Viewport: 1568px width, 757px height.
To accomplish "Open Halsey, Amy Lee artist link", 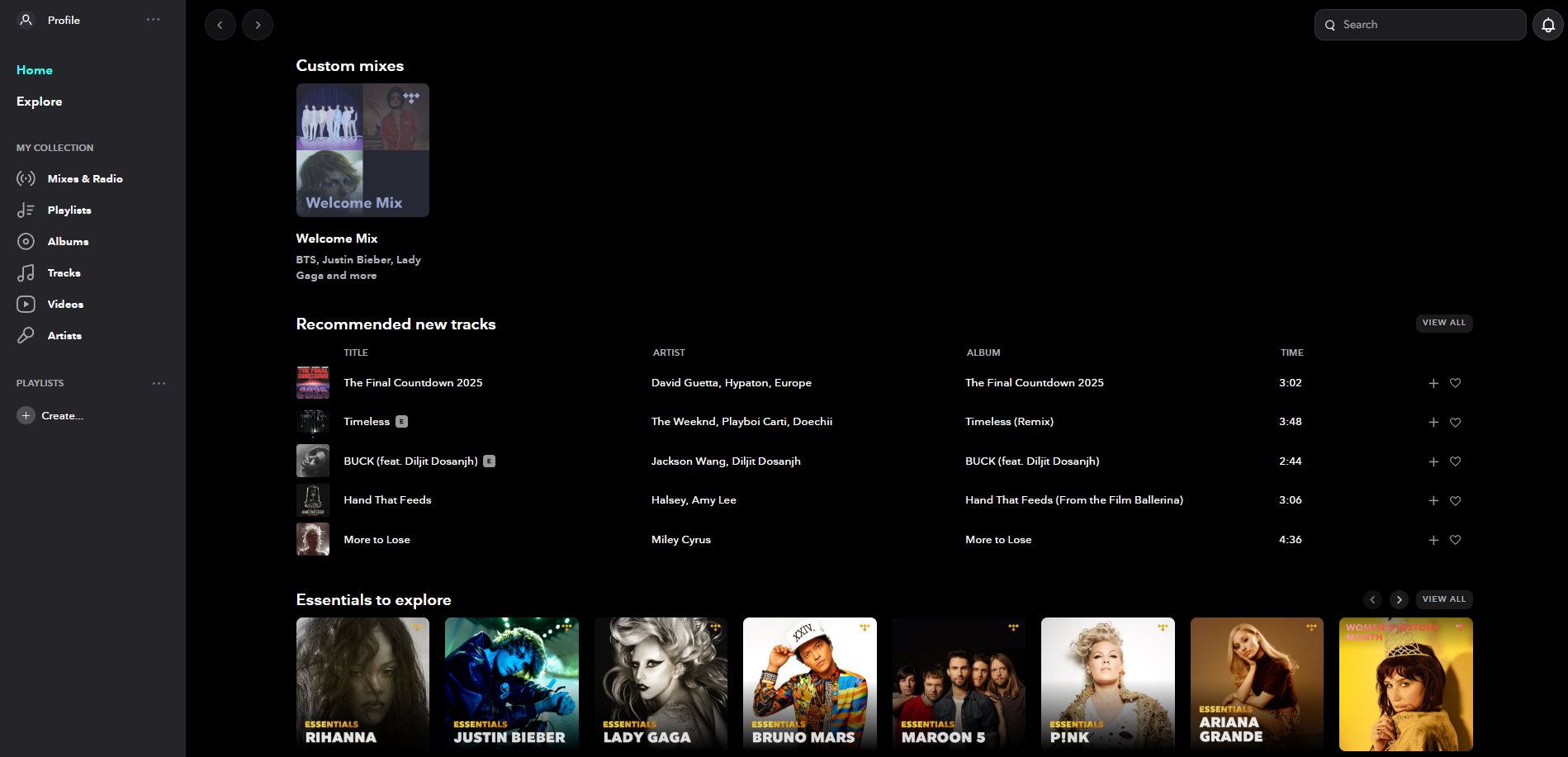I will [694, 500].
